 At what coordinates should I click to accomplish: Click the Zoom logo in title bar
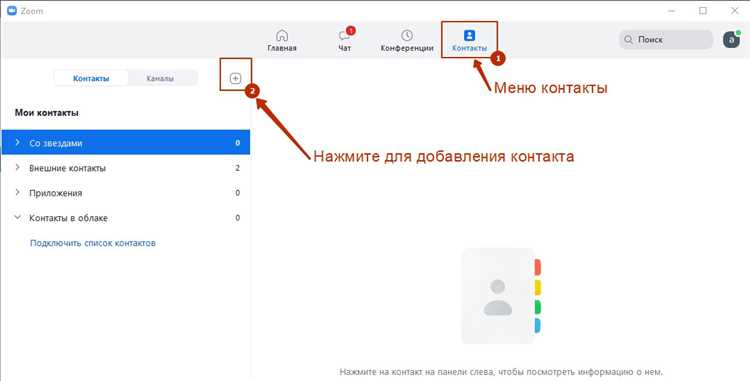click(x=11, y=11)
